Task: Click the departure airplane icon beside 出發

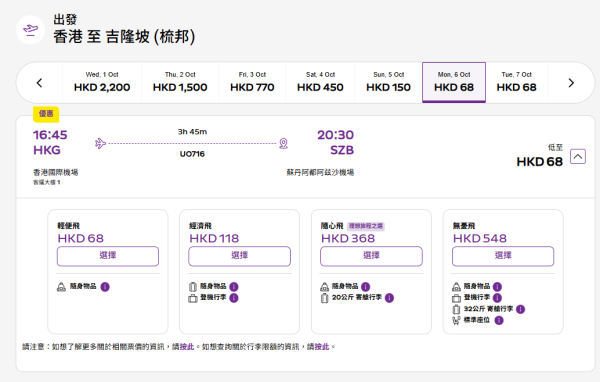Action: pos(31,30)
